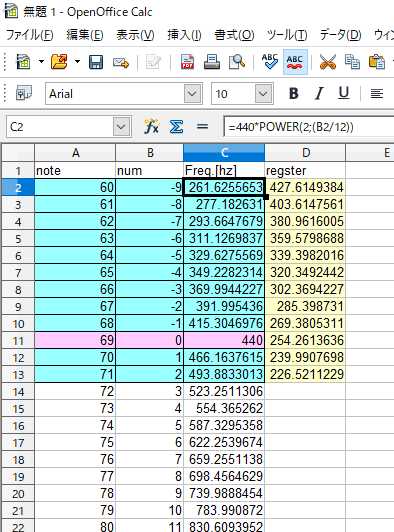
Task: Open the Function Wizard icon
Action: pos(151,127)
